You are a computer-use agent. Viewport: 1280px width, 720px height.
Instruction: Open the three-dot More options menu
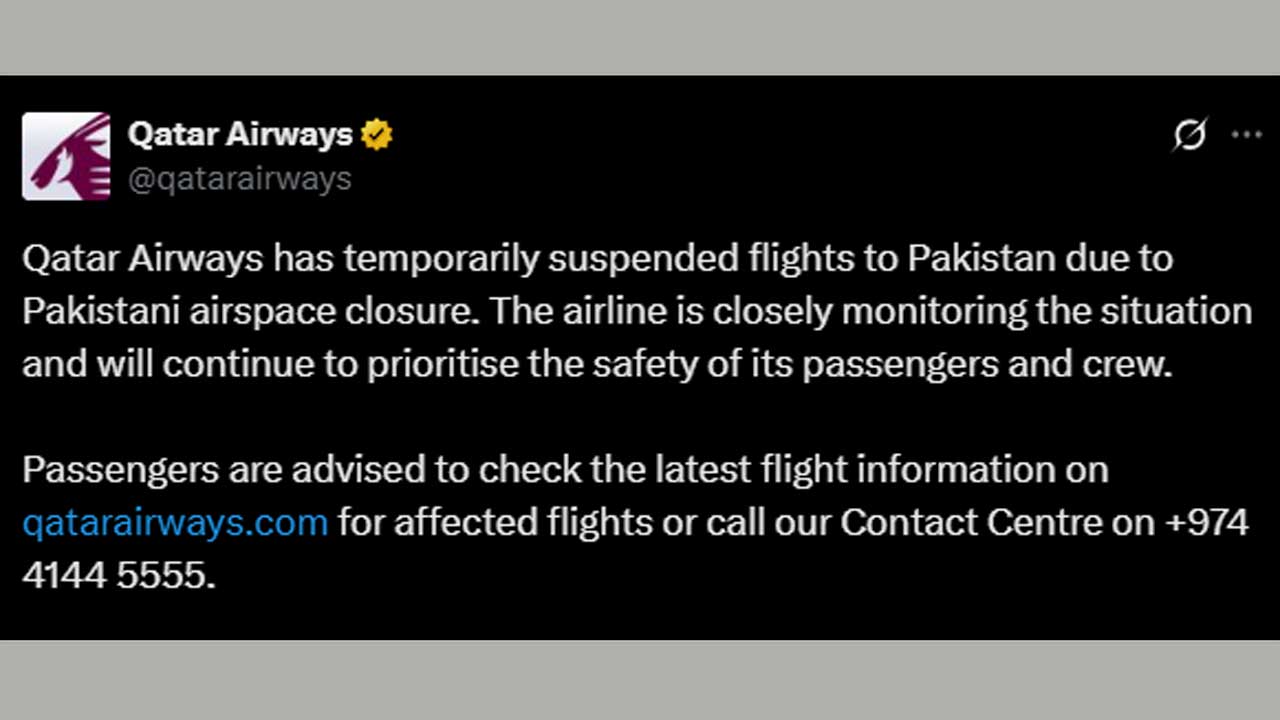[1246, 134]
